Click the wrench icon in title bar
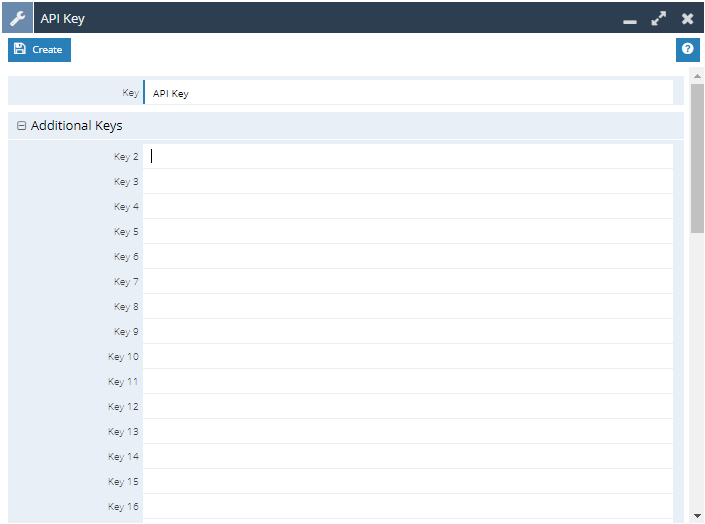 17,18
